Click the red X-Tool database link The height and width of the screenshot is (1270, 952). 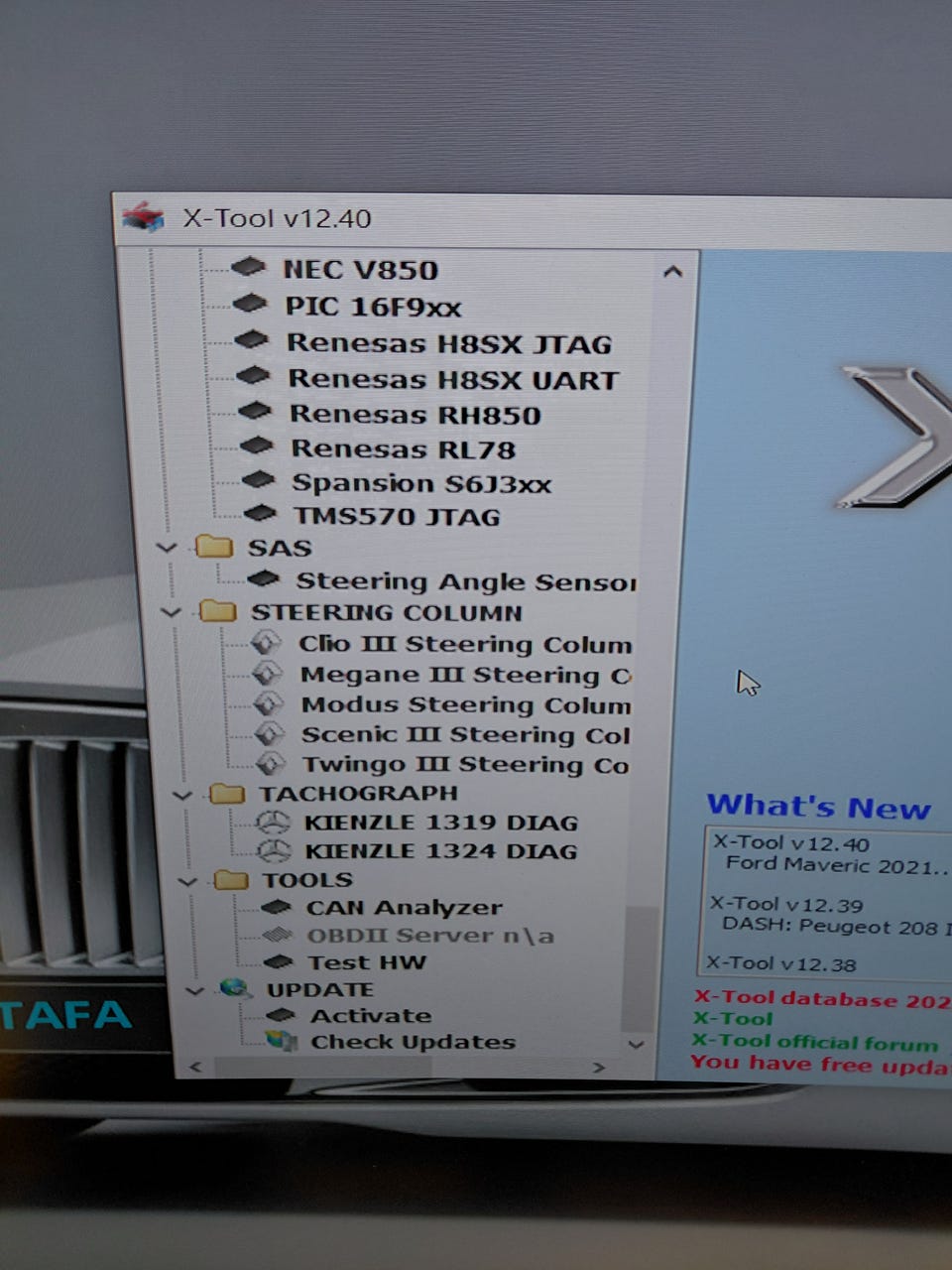[822, 999]
